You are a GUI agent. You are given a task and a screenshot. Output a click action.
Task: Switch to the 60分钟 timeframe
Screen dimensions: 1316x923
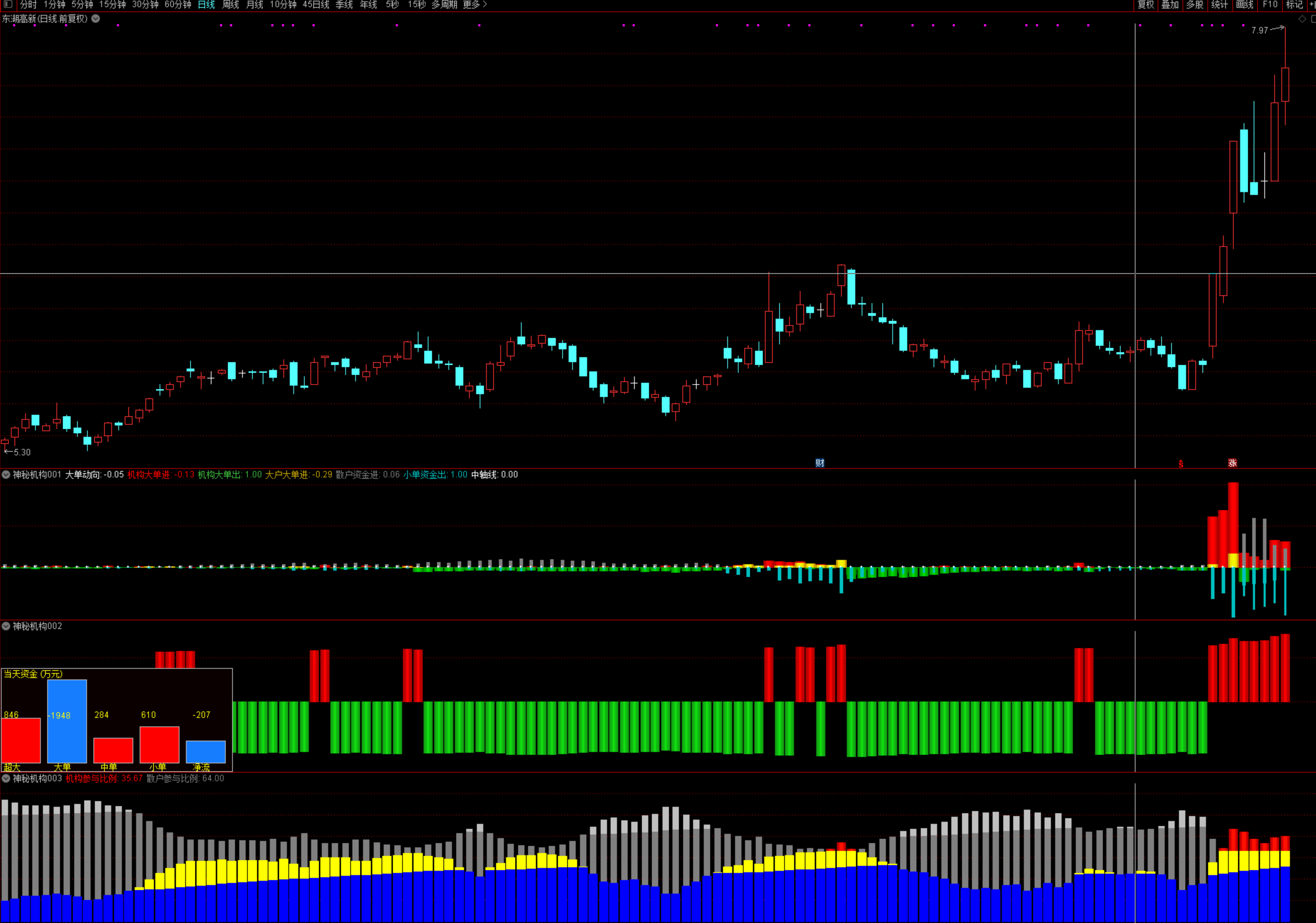click(178, 5)
